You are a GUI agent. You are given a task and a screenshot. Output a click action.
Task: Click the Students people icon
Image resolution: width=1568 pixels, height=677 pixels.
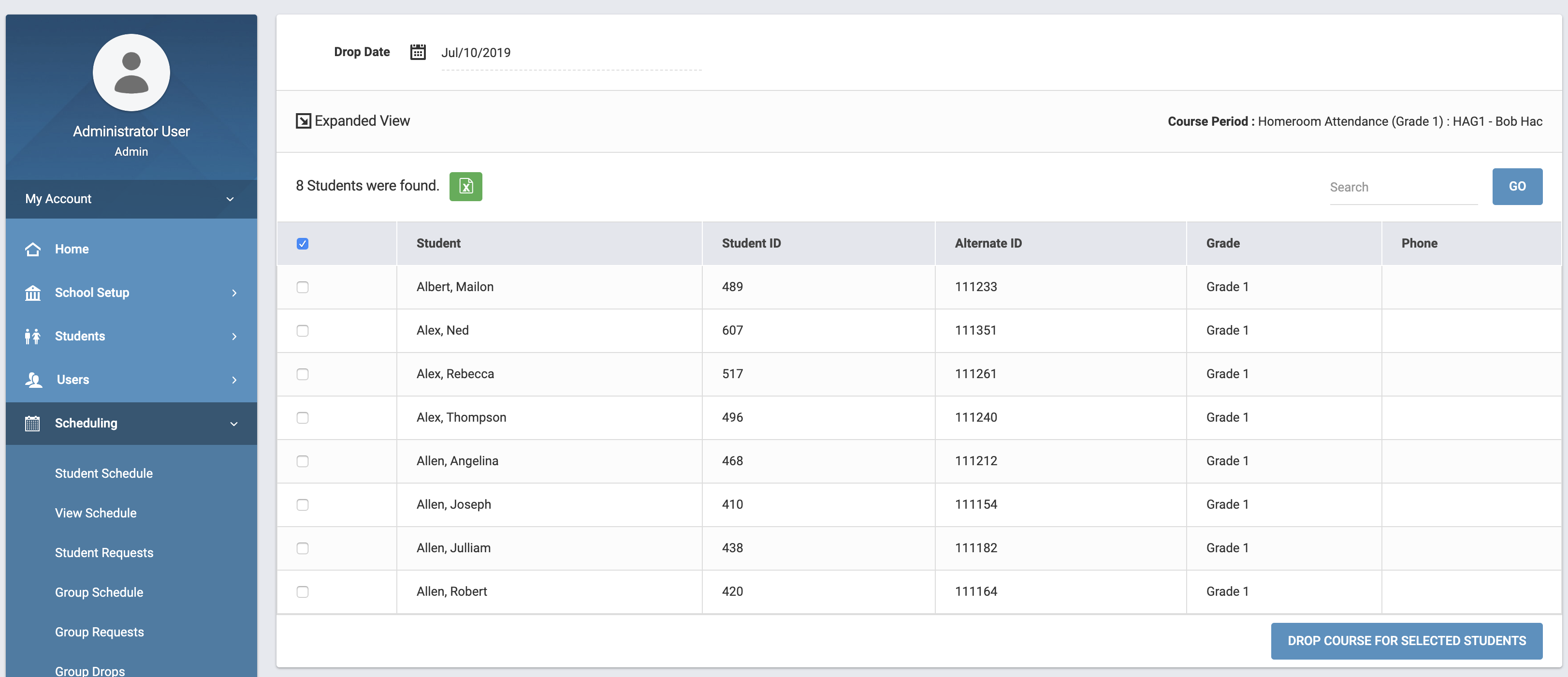pyautogui.click(x=33, y=336)
